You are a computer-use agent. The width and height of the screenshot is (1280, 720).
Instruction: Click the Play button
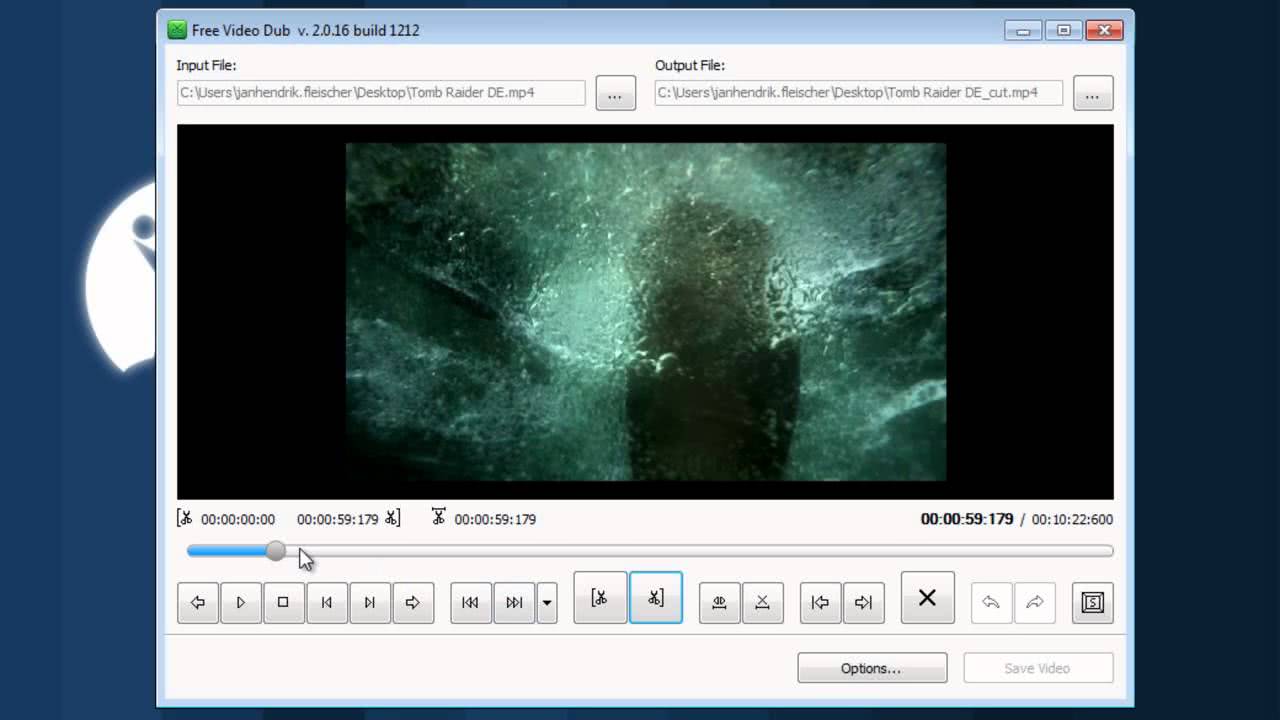(x=240, y=602)
